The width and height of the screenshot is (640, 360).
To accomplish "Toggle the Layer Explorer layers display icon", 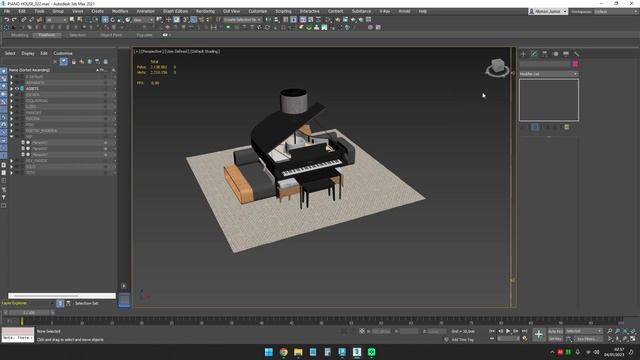I will pyautogui.click(x=60, y=303).
